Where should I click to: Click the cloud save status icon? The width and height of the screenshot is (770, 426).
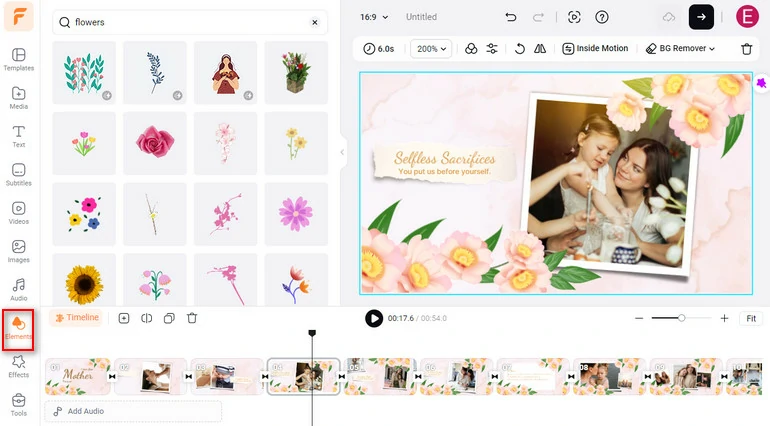(x=669, y=17)
